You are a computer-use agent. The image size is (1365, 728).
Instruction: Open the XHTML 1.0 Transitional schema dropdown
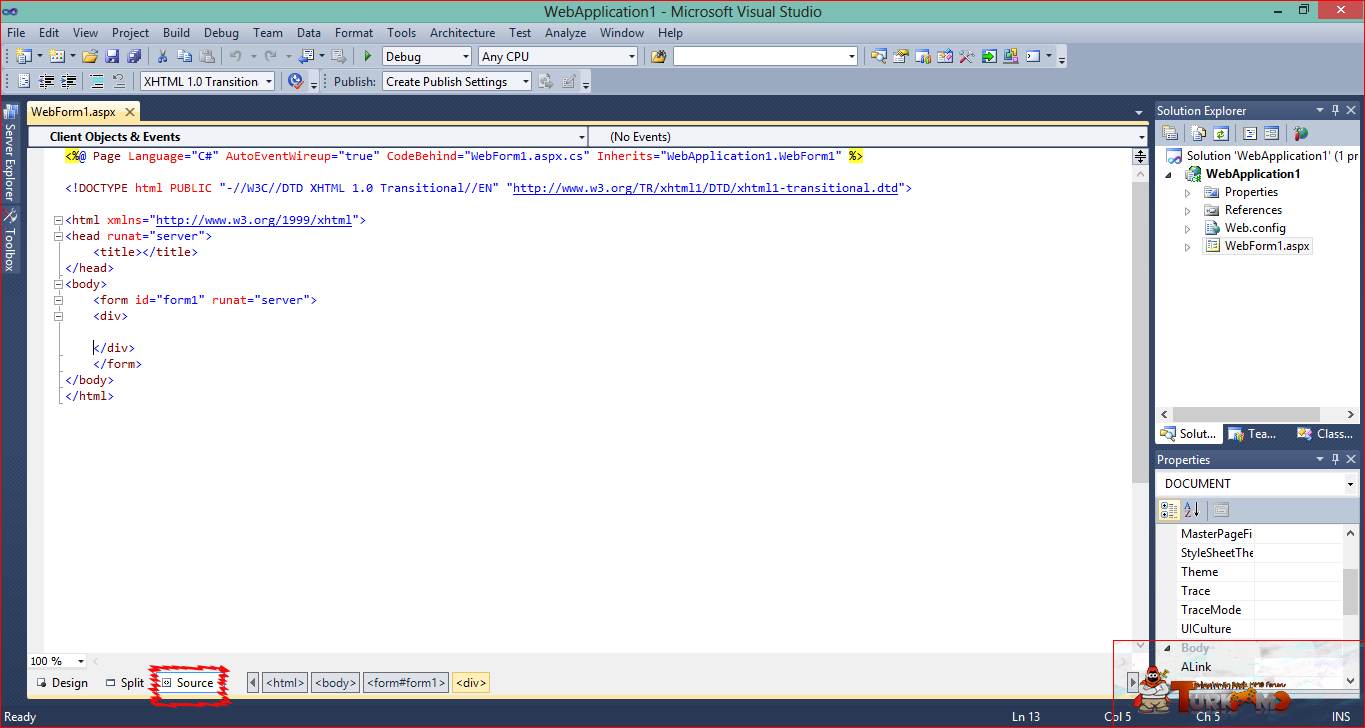207,82
